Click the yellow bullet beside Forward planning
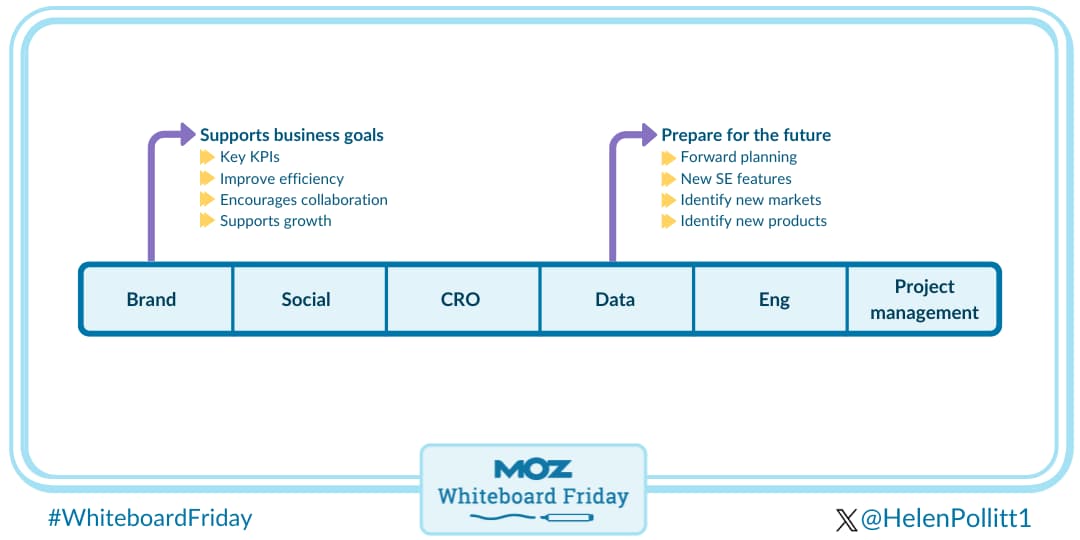 click(x=668, y=157)
